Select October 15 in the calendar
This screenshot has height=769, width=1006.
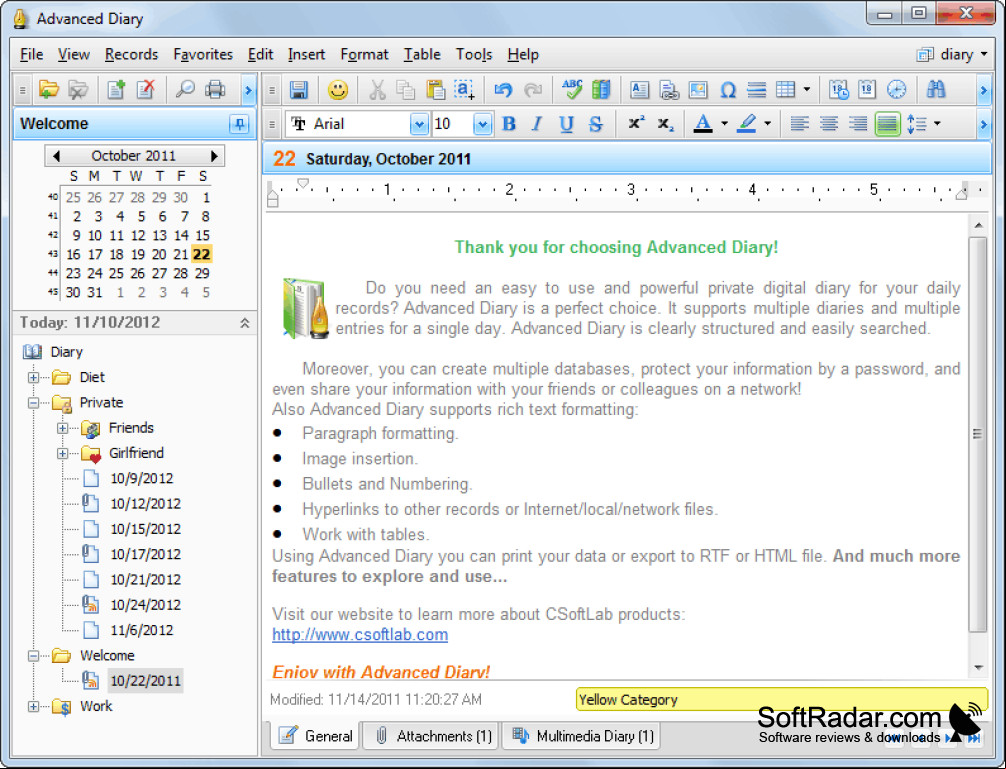(202, 235)
